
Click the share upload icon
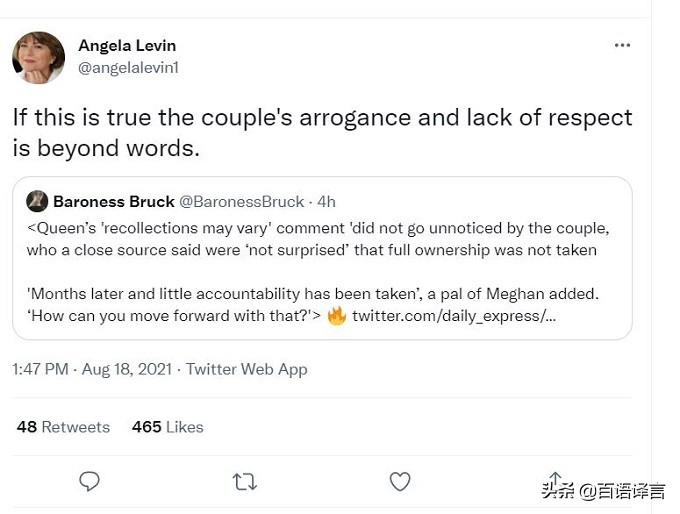555,480
